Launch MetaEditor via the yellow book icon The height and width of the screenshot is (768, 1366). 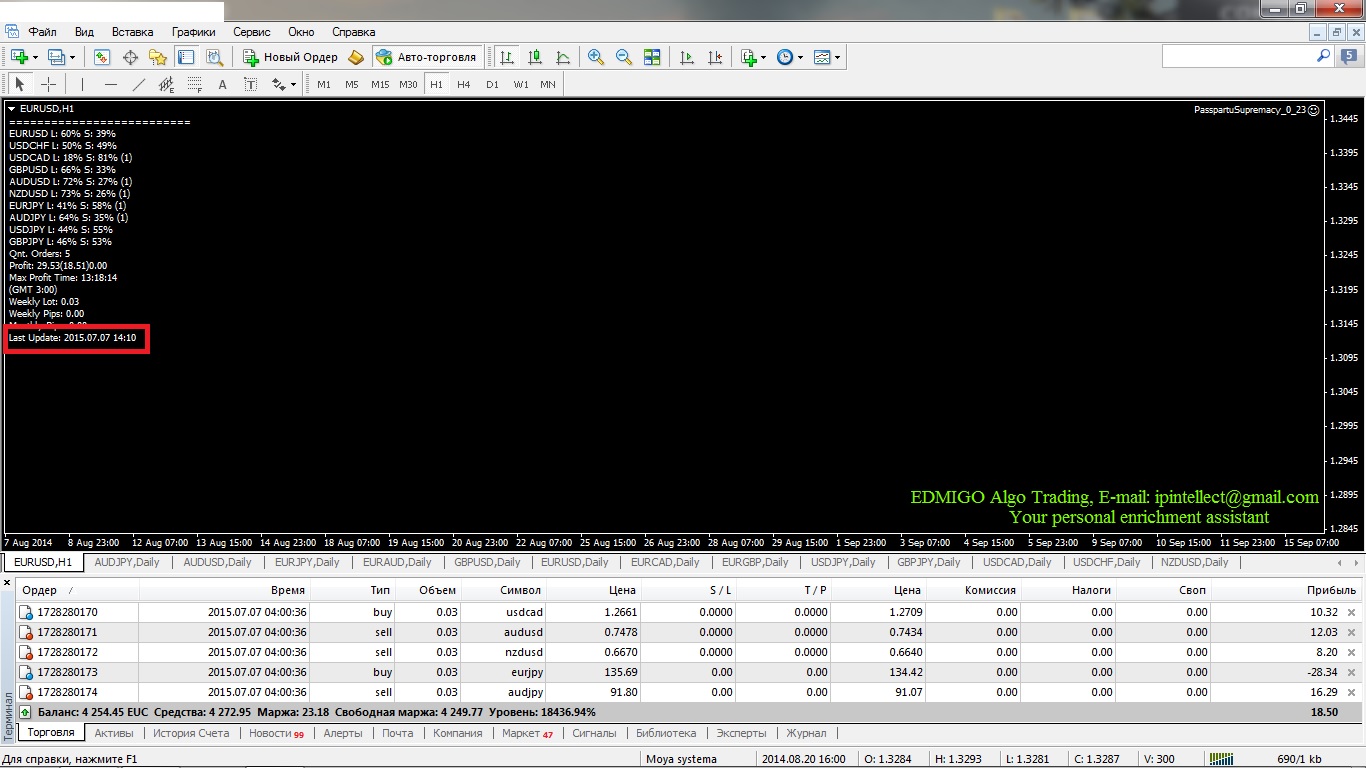(x=356, y=57)
